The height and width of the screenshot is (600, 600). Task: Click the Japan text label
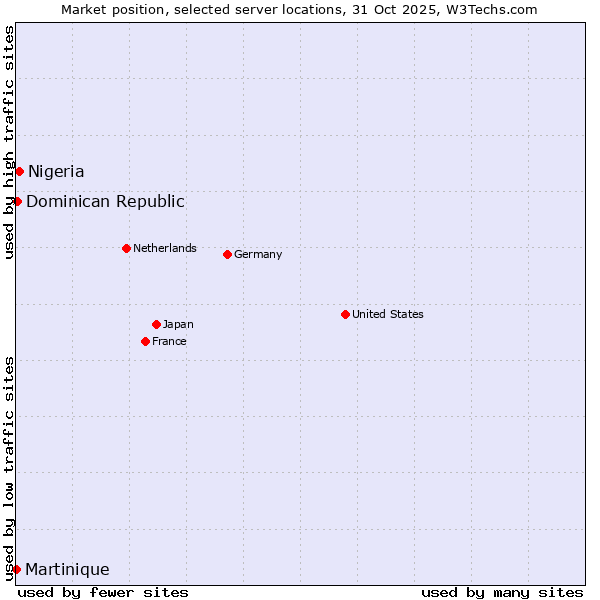178,324
